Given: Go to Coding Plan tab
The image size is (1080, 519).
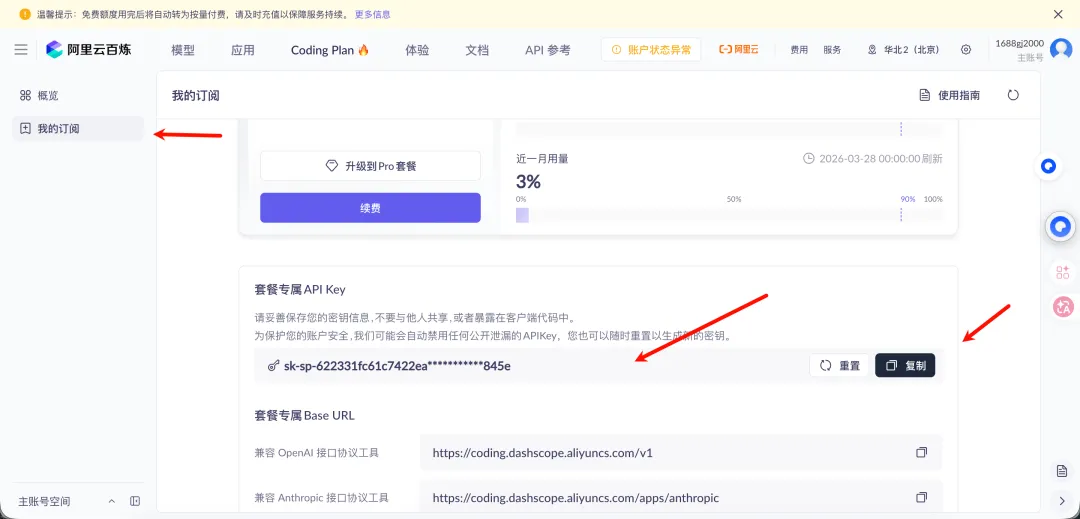Looking at the screenshot, I should pos(330,50).
